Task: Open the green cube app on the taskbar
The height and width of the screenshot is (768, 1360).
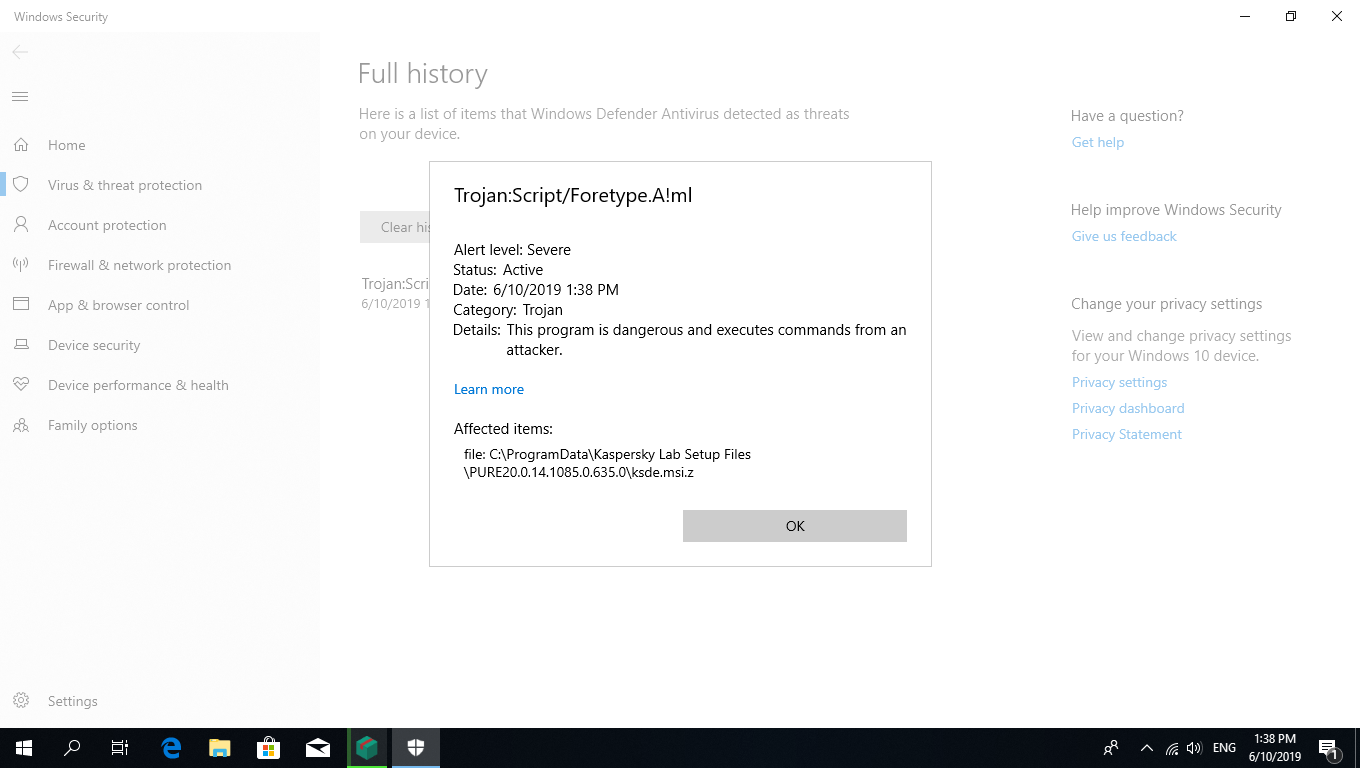Action: tap(367, 748)
